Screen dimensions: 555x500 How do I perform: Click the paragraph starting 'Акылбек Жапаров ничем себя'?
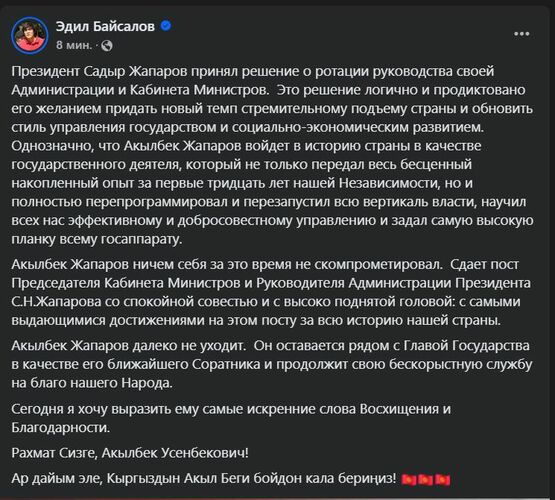click(271, 292)
